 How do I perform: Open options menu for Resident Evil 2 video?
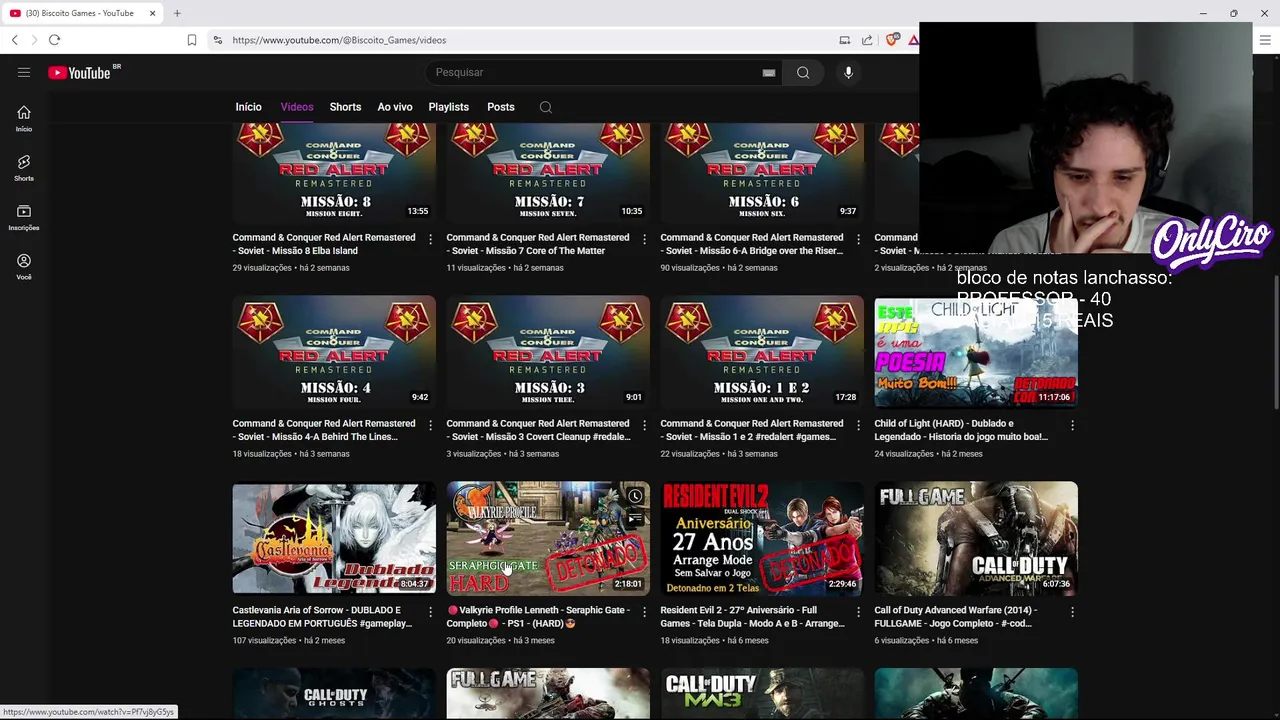click(x=858, y=611)
